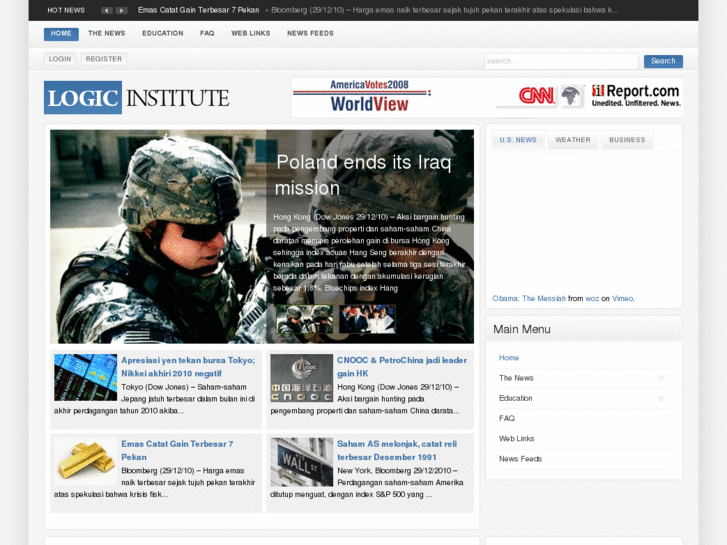Click the next hot news arrow
The height and width of the screenshot is (545, 727).
click(x=122, y=10)
